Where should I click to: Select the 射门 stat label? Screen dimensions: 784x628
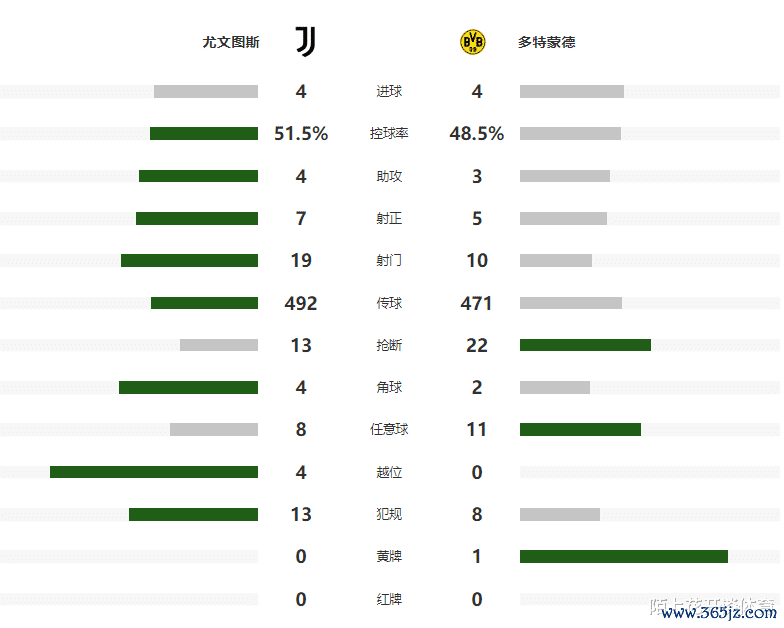(x=389, y=261)
